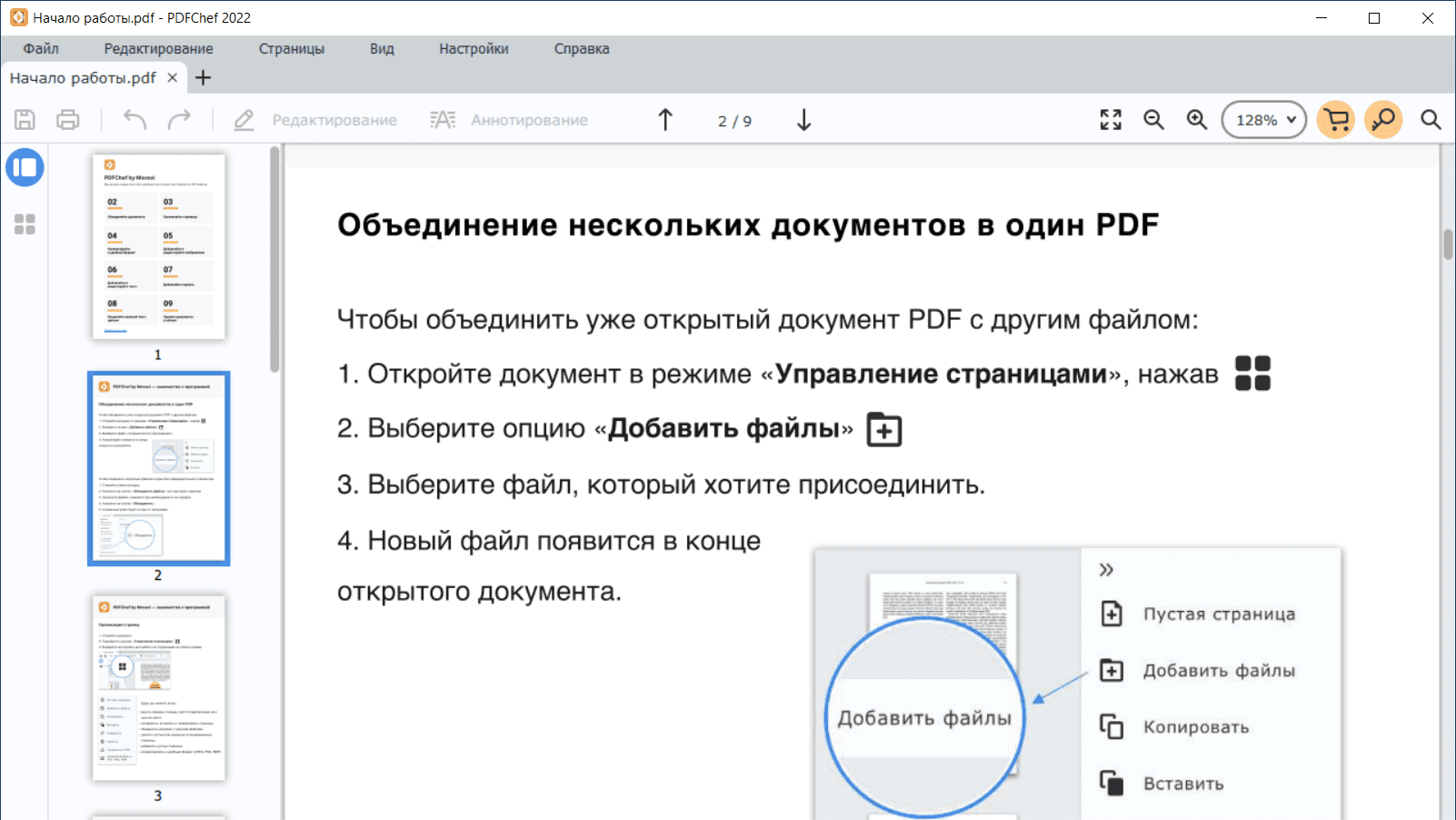Zoom out using the magnifier minus icon

pyautogui.click(x=1153, y=119)
